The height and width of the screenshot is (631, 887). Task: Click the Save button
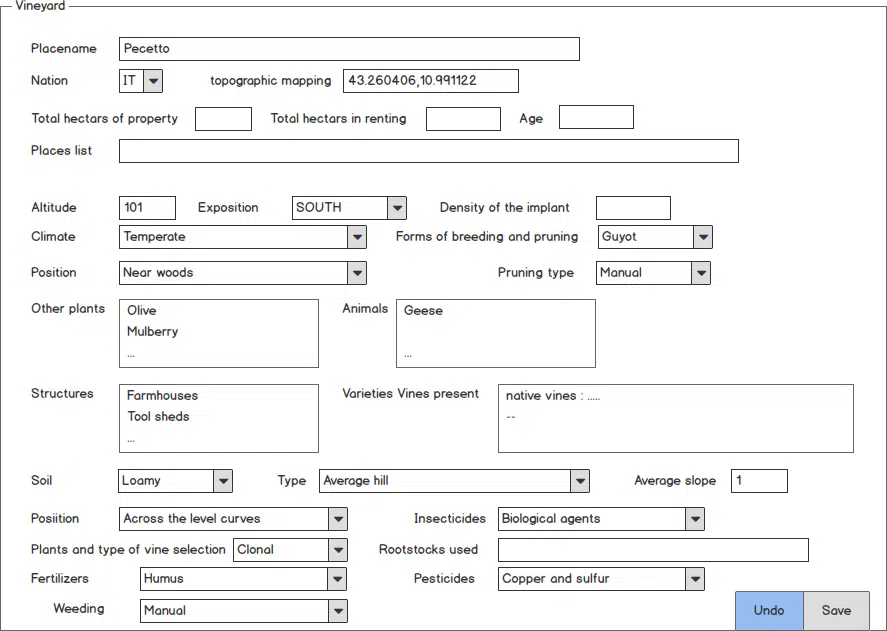836,610
